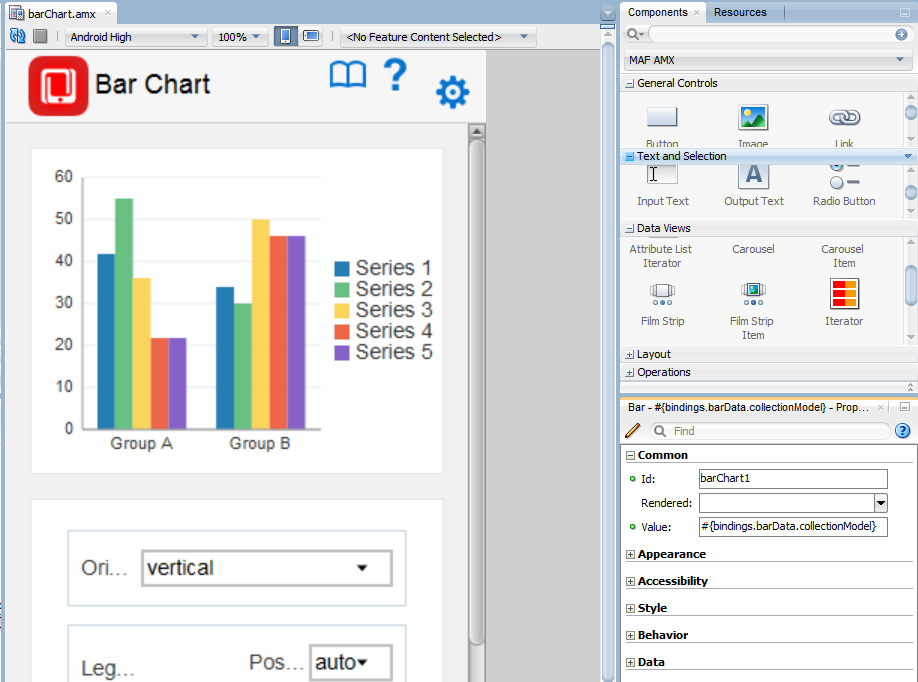
Task: Select the Iterator component icon
Action: (844, 293)
